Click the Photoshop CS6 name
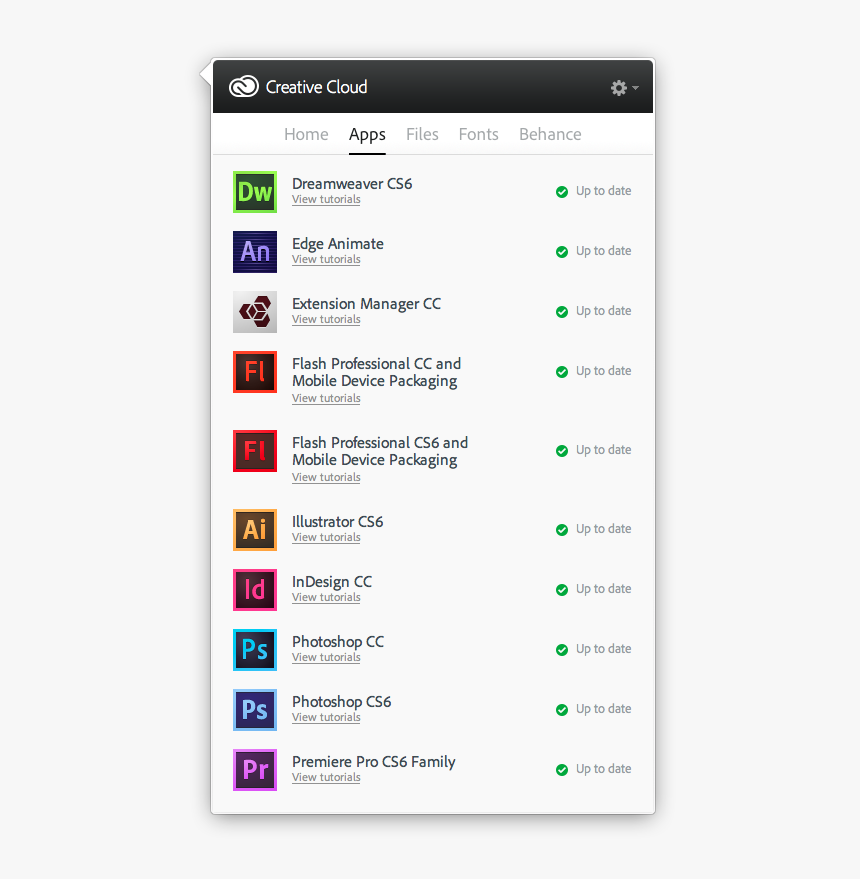Screen dimensions: 860x879 (341, 702)
